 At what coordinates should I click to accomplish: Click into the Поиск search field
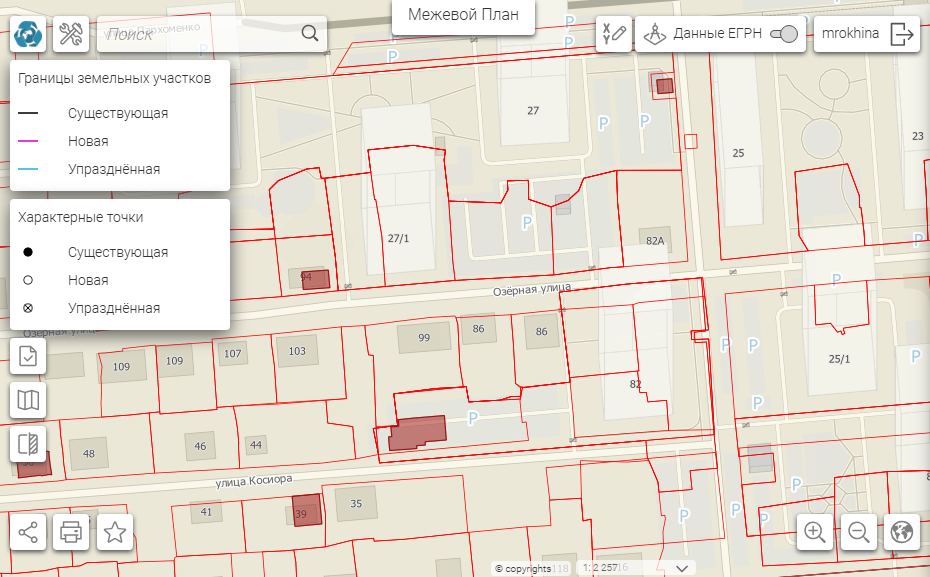coord(200,34)
